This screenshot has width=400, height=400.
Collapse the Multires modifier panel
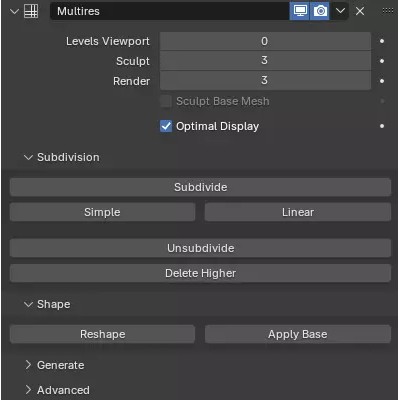click(15, 12)
